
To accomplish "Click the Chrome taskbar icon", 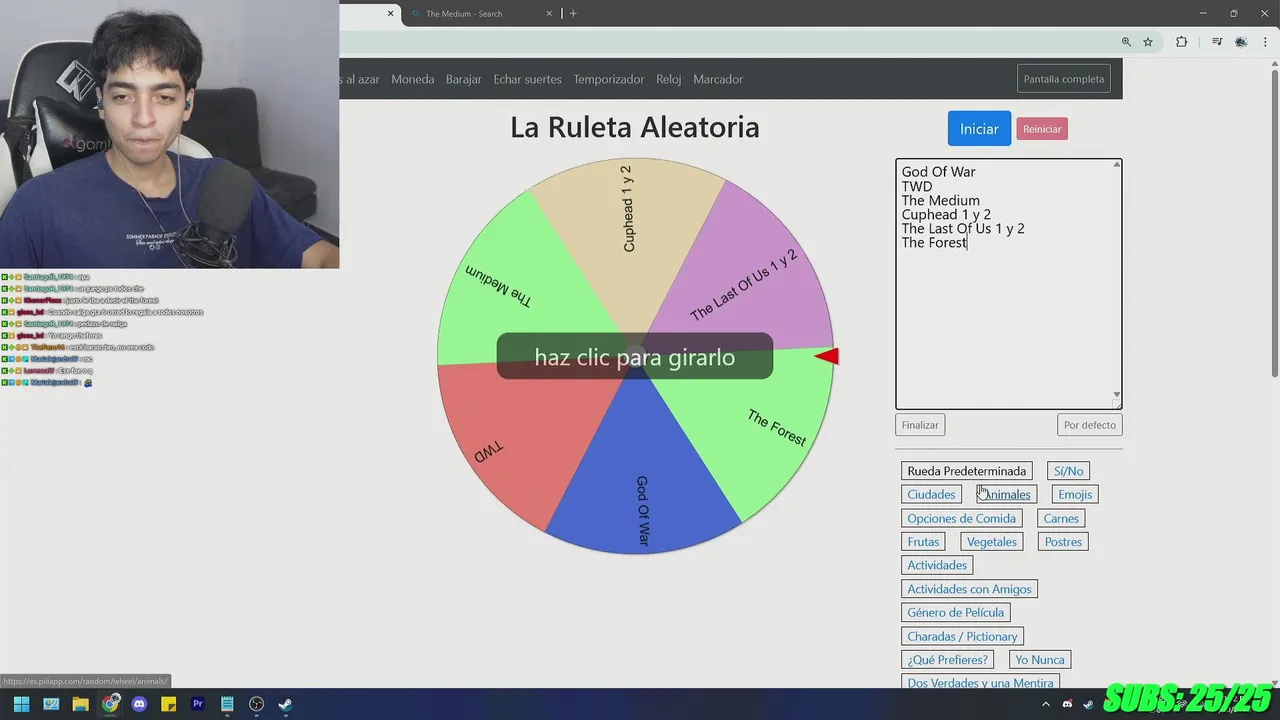I will [110, 704].
